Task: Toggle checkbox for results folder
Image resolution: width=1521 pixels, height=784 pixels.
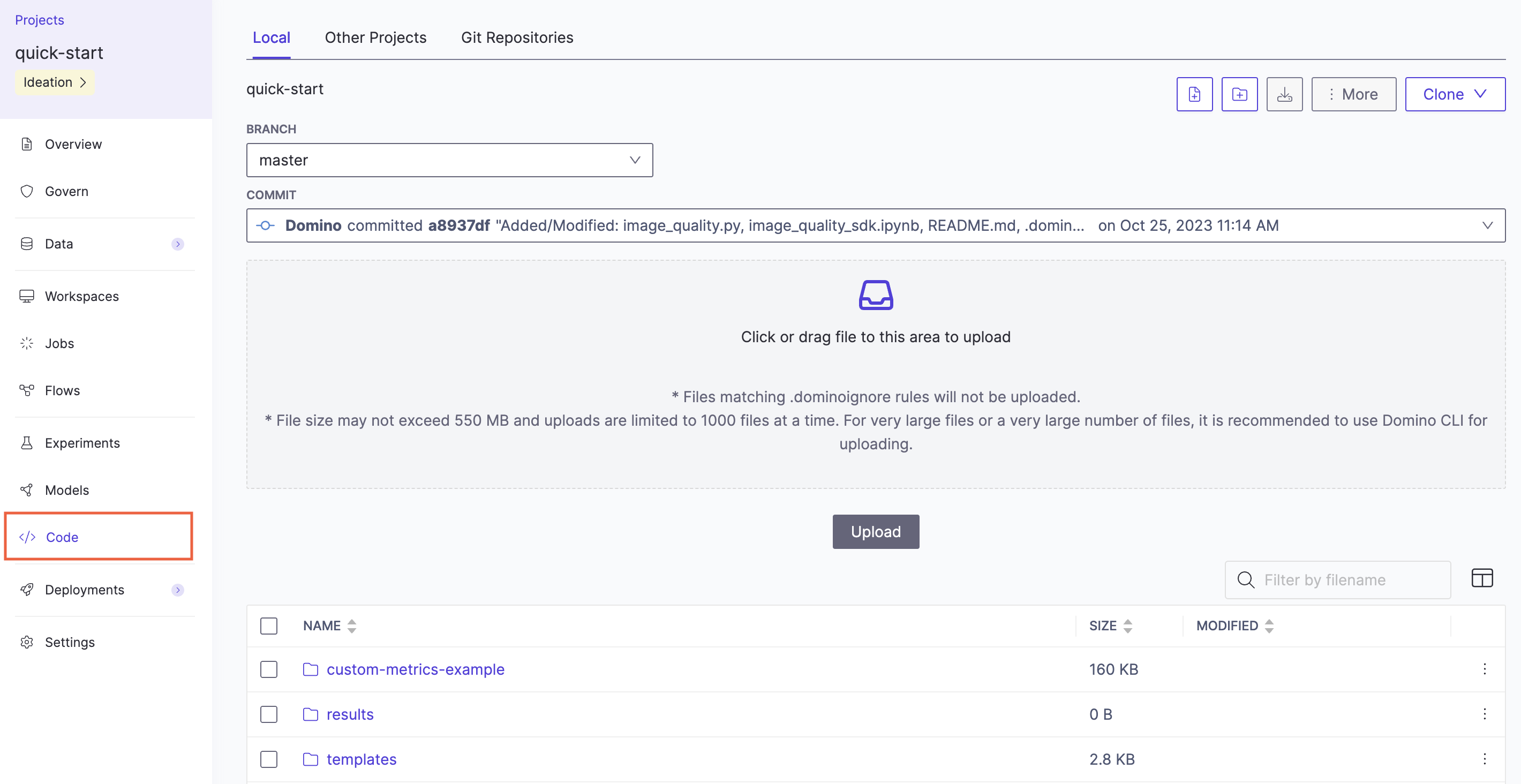Action: pos(268,714)
